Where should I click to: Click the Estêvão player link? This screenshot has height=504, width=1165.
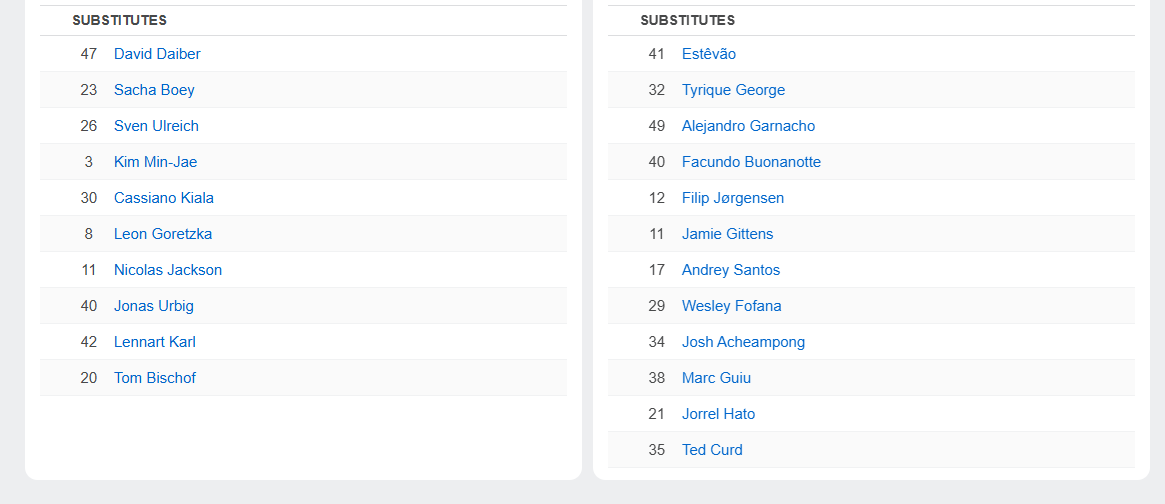709,54
